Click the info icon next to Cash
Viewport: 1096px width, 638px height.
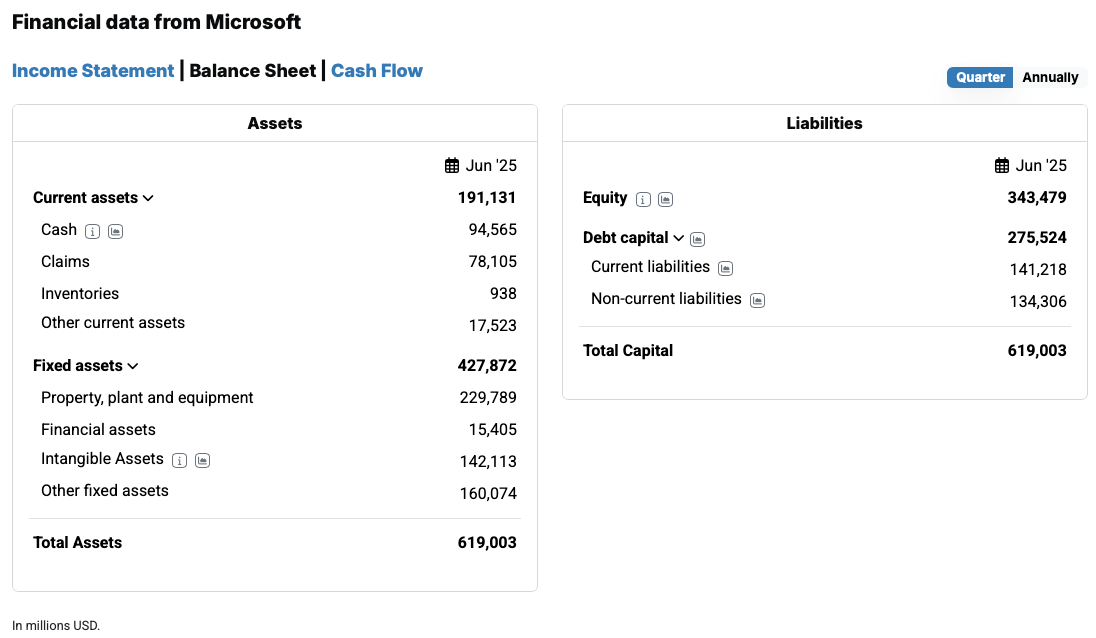tap(92, 231)
